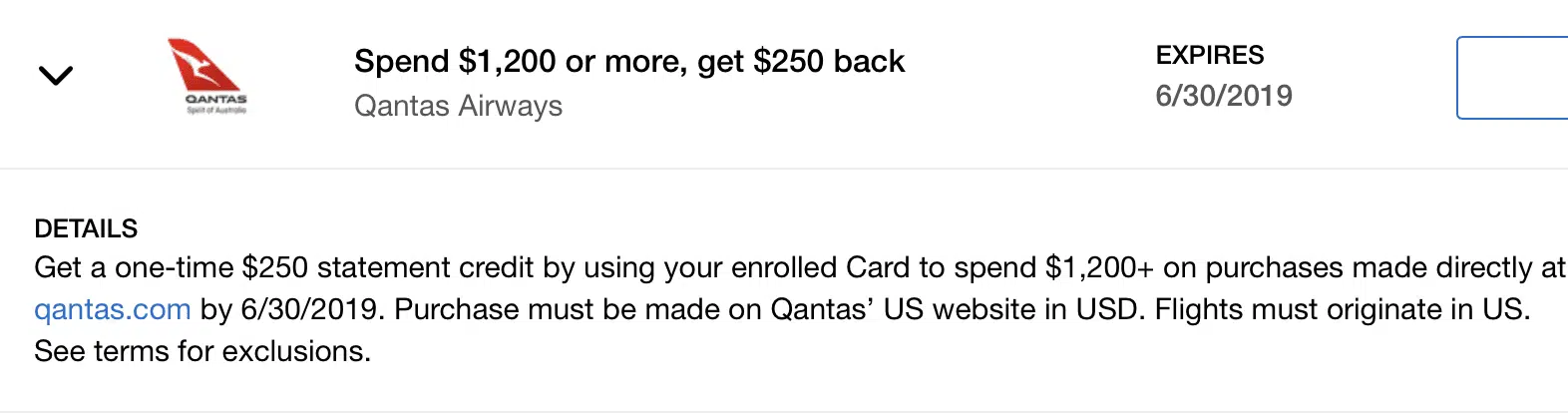The image size is (1568, 413).
Task: Collapse the Qantas offer using the chevron
Action: (x=55, y=75)
